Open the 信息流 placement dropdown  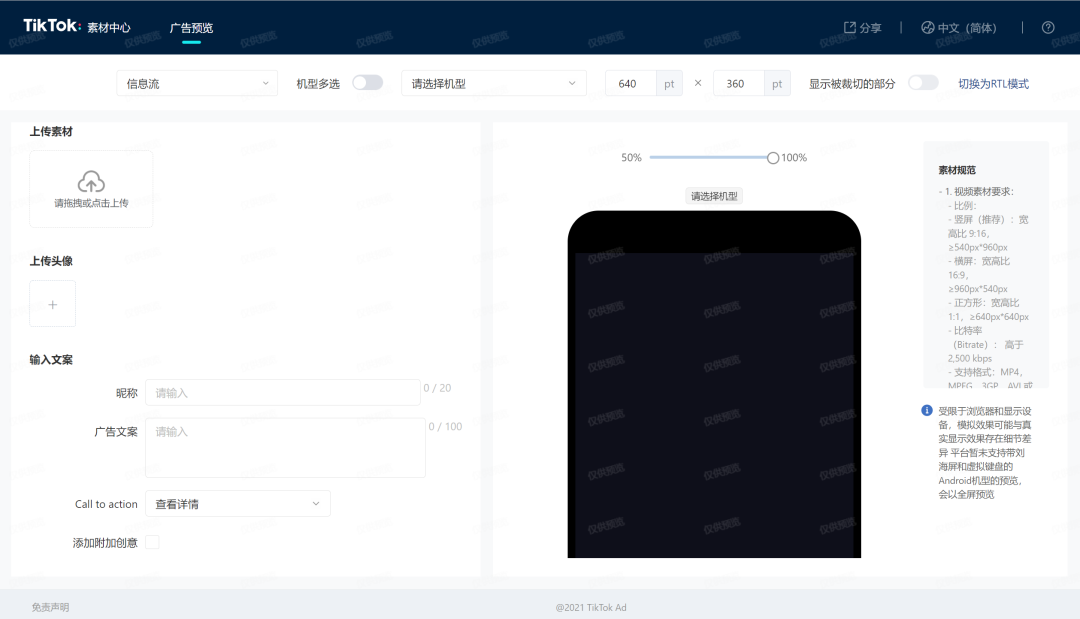(x=197, y=83)
